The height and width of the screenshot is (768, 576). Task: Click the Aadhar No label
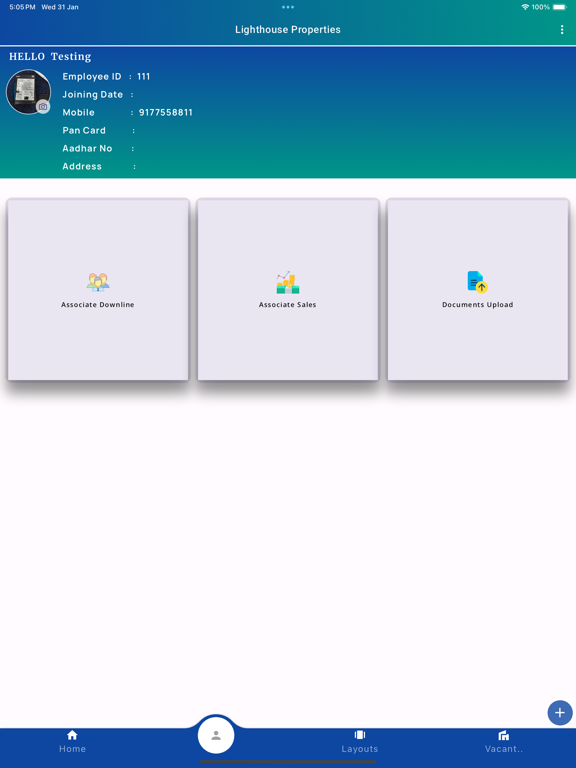87,148
